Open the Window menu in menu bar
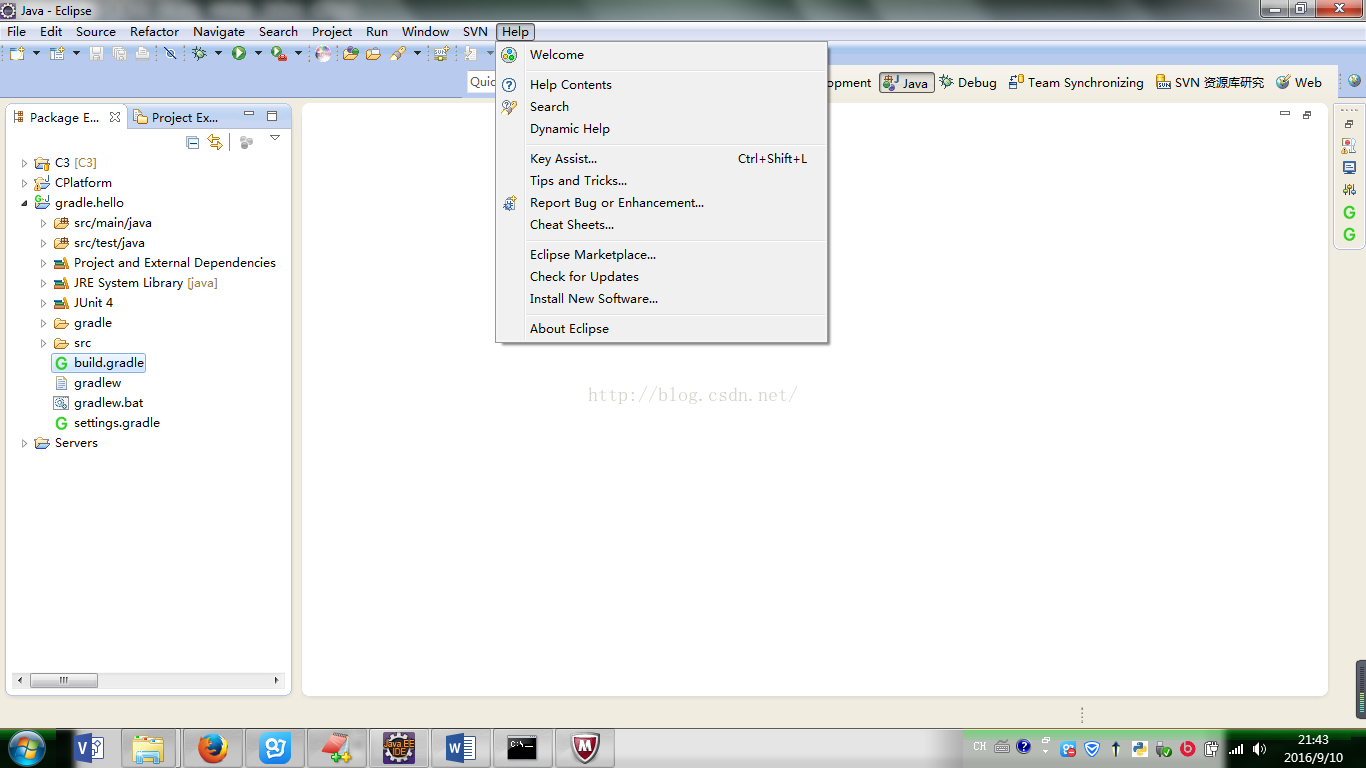The width and height of the screenshot is (1366, 768). (425, 32)
